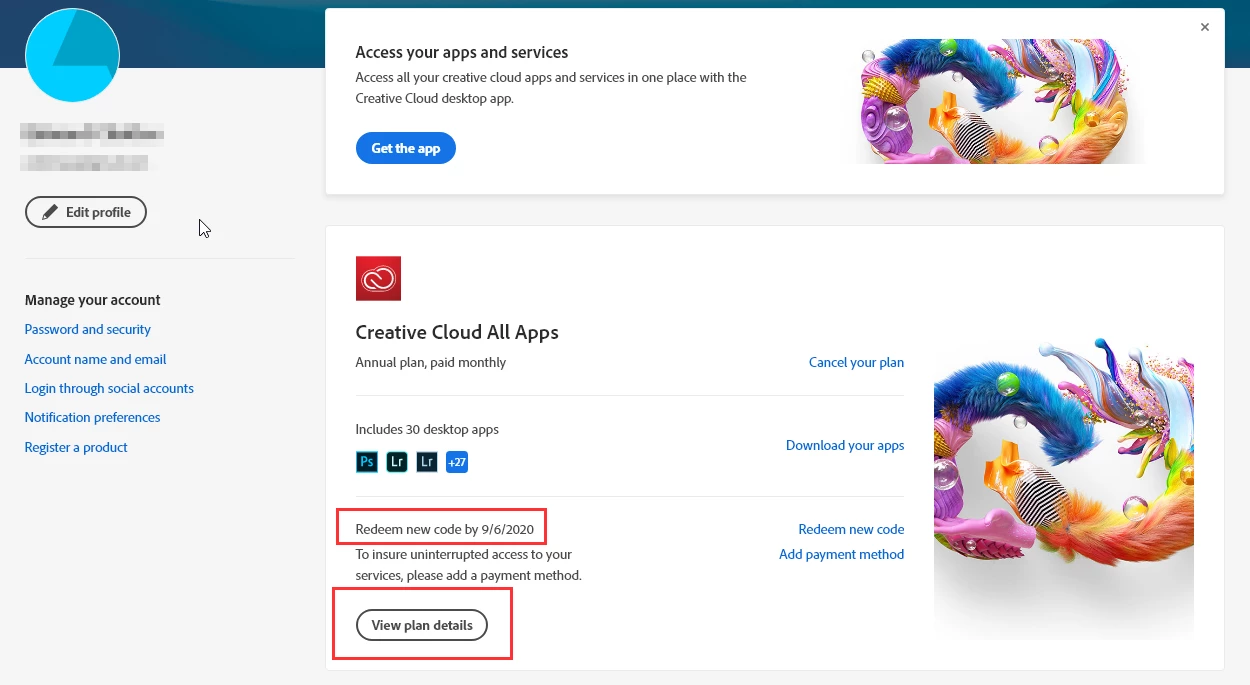Click the Edit profile button

click(x=86, y=212)
